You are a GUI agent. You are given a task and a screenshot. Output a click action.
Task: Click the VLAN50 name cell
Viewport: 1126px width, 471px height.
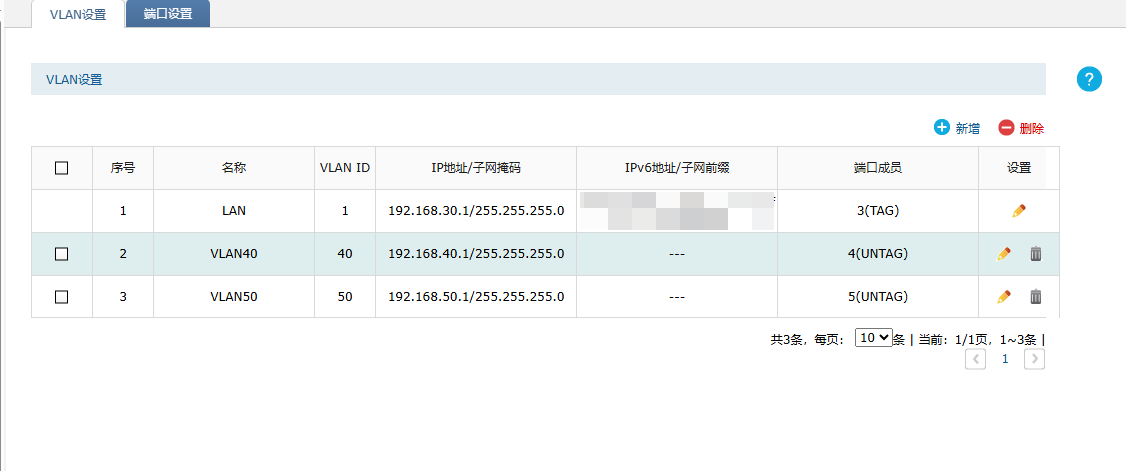coord(234,297)
